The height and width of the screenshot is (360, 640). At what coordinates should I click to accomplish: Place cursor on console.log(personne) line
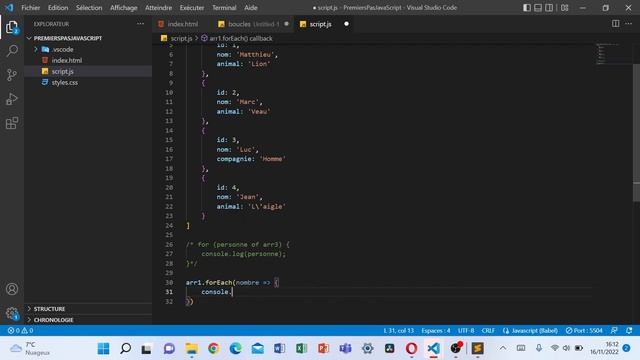click(243, 254)
